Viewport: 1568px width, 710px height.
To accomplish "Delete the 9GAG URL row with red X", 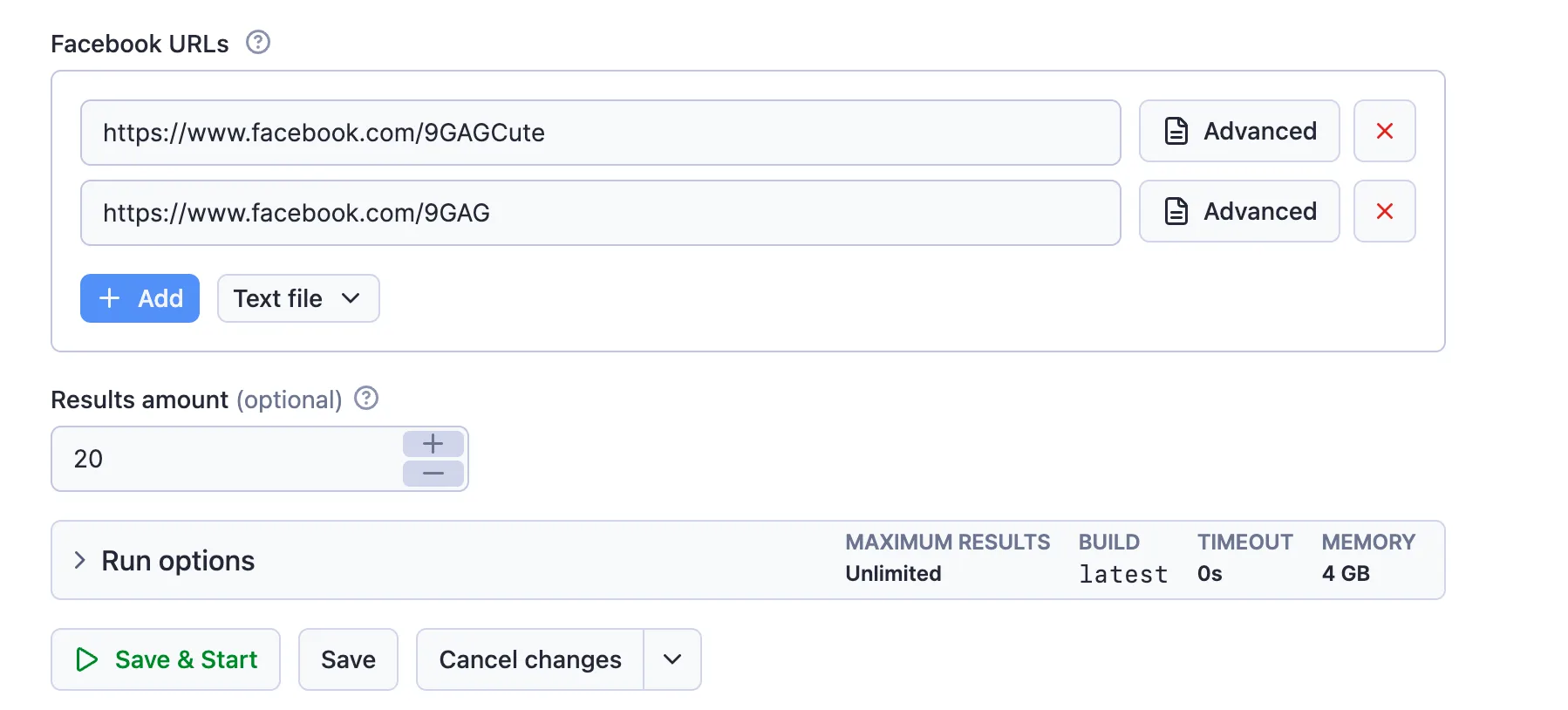I will click(x=1384, y=211).
